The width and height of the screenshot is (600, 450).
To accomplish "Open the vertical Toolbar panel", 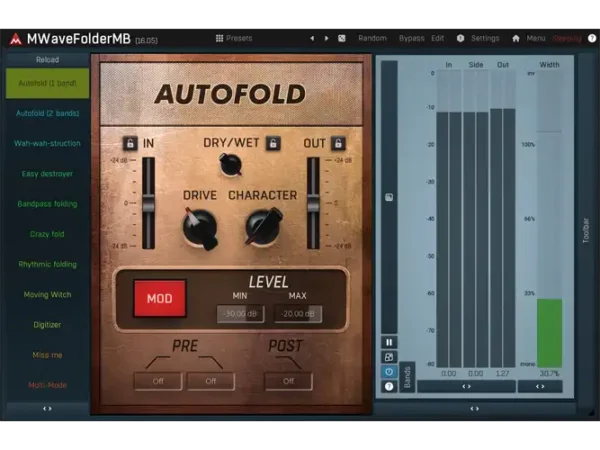I will [586, 230].
